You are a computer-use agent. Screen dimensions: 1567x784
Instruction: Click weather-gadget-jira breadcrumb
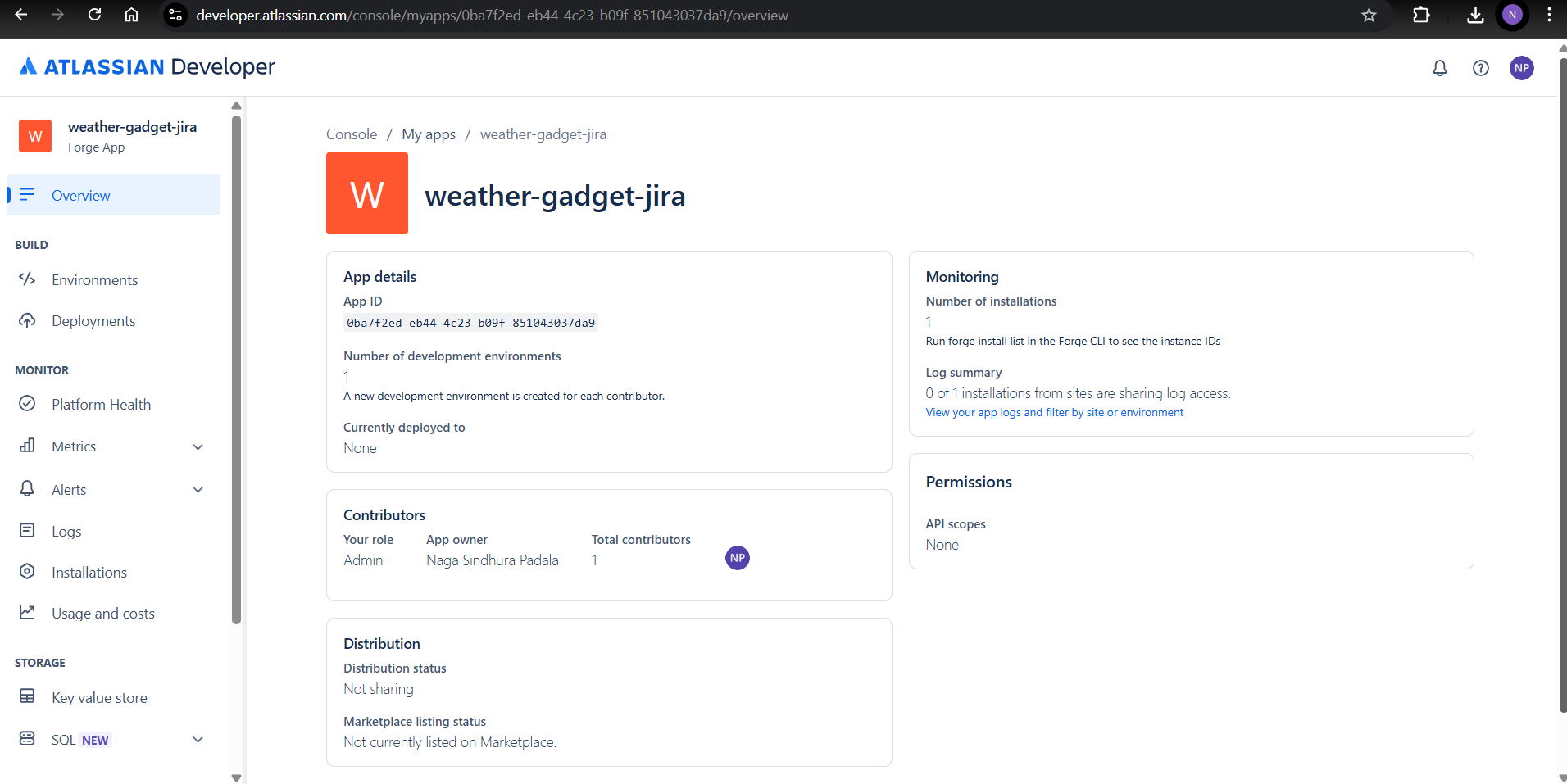(x=543, y=134)
